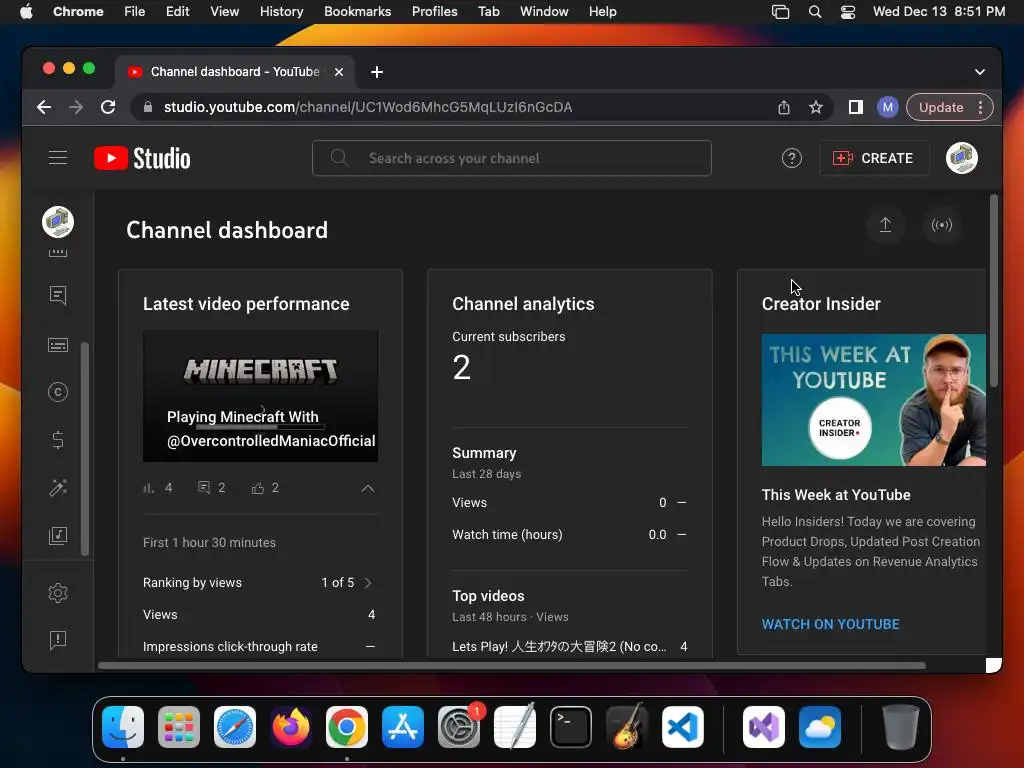Image resolution: width=1024 pixels, height=768 pixels.
Task: Reload the page in Chrome
Action: tap(108, 107)
